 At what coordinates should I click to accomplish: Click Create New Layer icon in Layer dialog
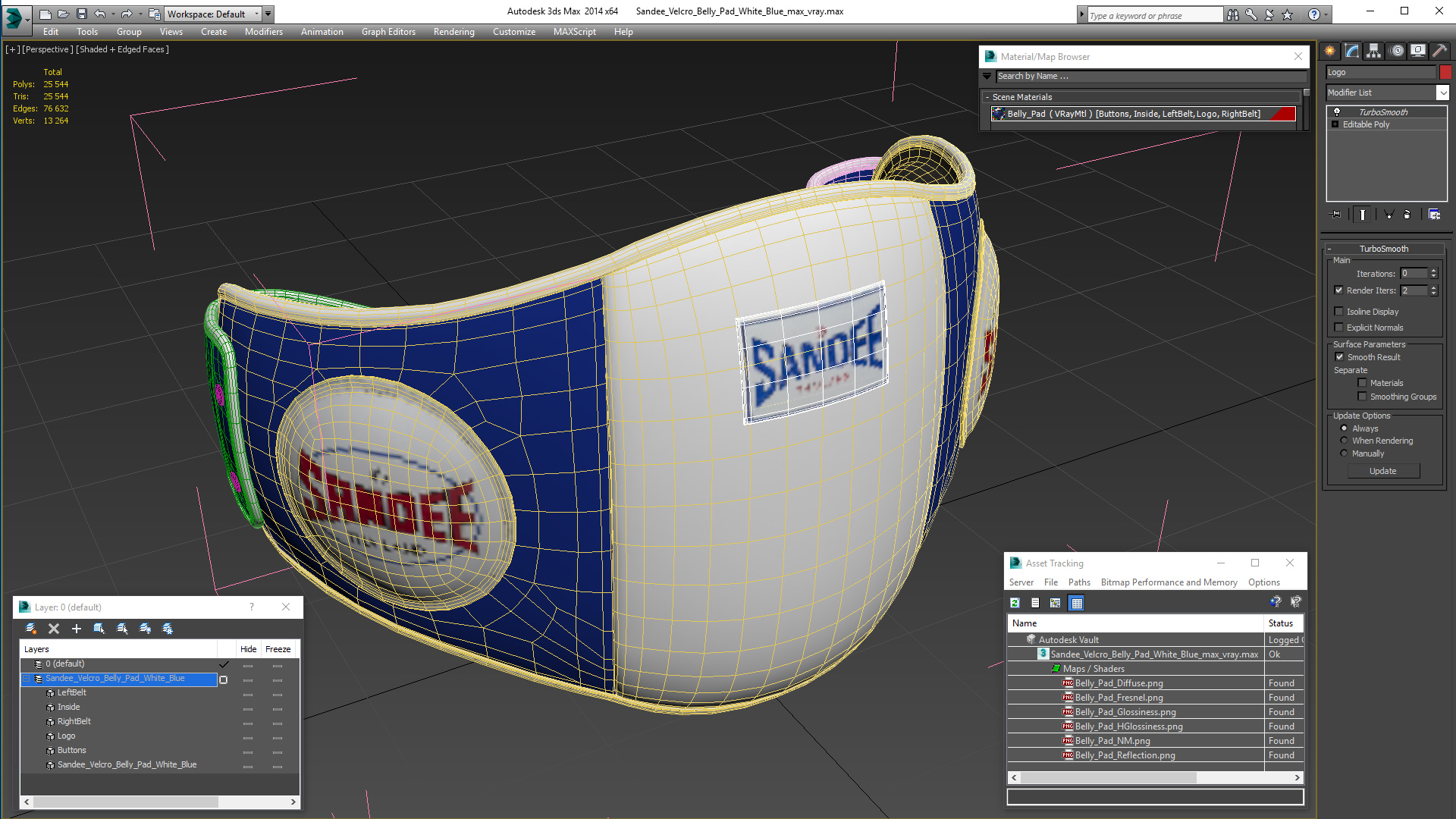coord(31,629)
